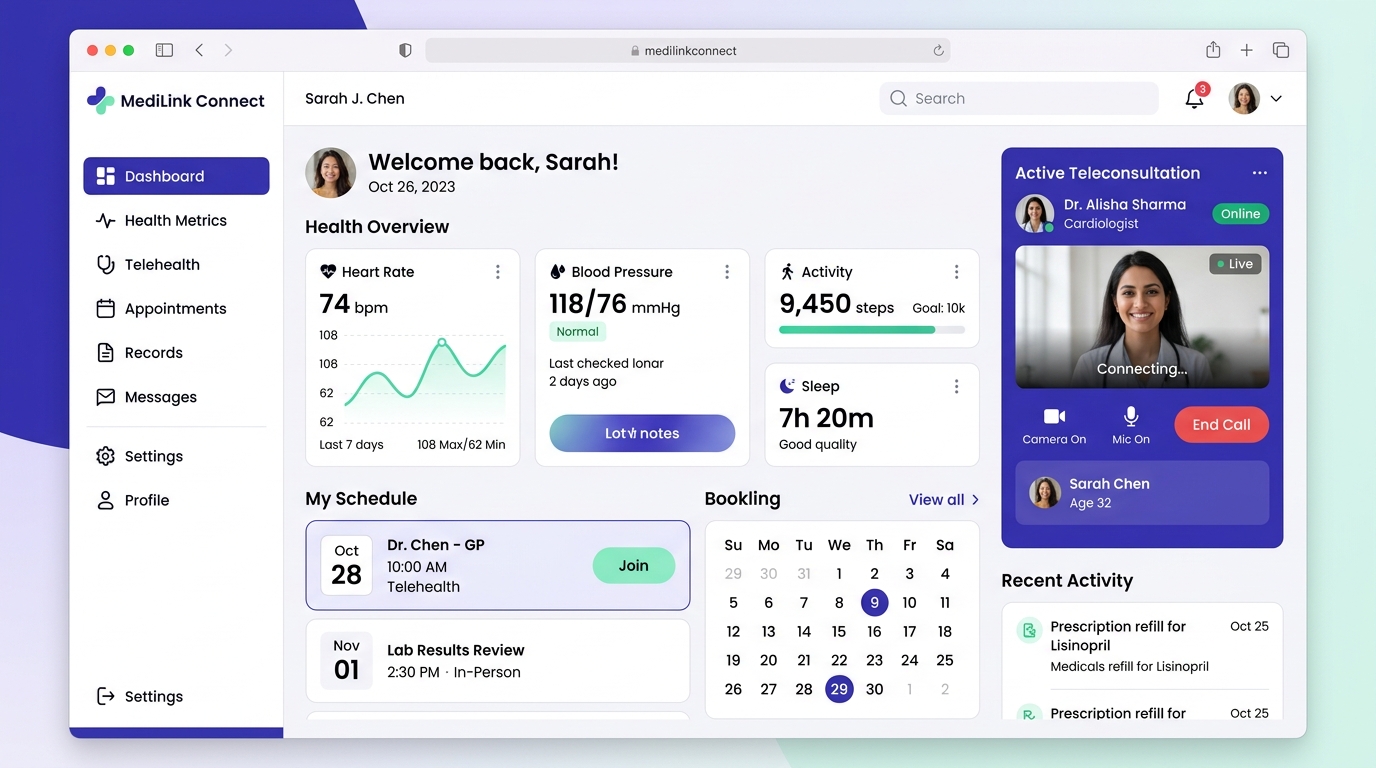Open Sleep card options menu
The height and width of the screenshot is (768, 1376).
click(957, 386)
